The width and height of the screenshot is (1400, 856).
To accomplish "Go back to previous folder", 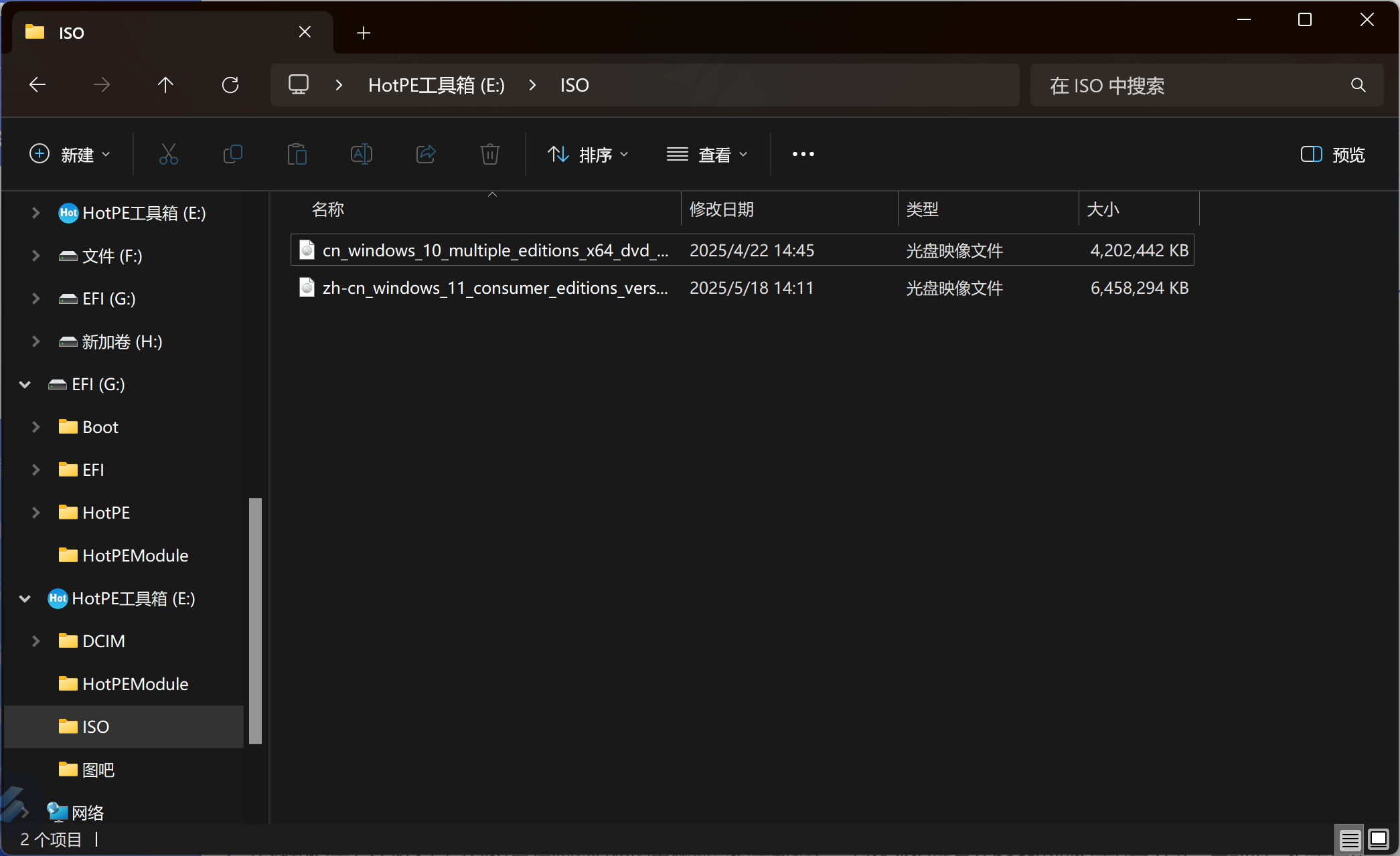I will pos(37,85).
